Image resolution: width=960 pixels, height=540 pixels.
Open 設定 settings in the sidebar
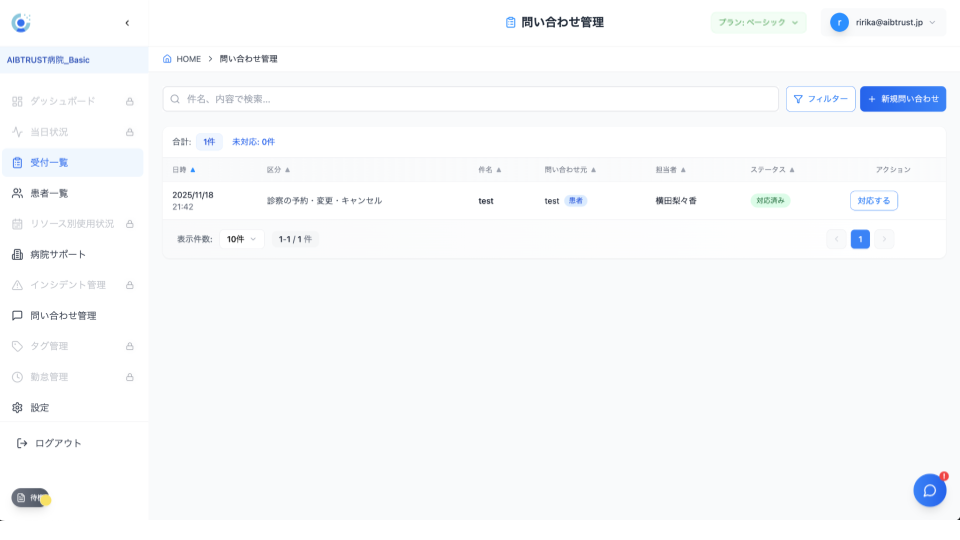pyautogui.click(x=72, y=407)
